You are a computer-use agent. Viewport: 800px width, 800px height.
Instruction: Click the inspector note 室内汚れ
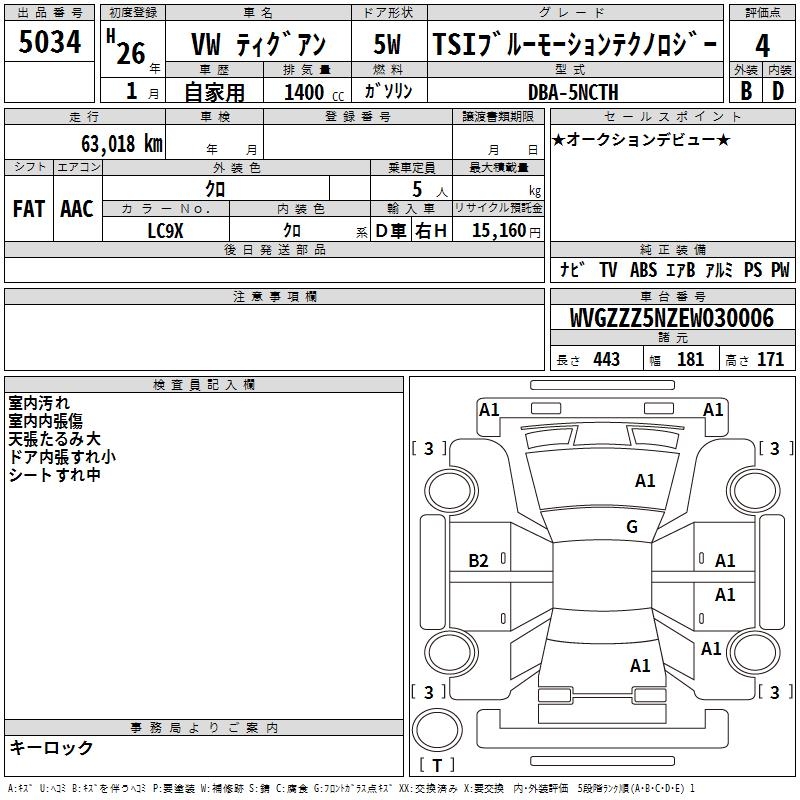click(39, 403)
